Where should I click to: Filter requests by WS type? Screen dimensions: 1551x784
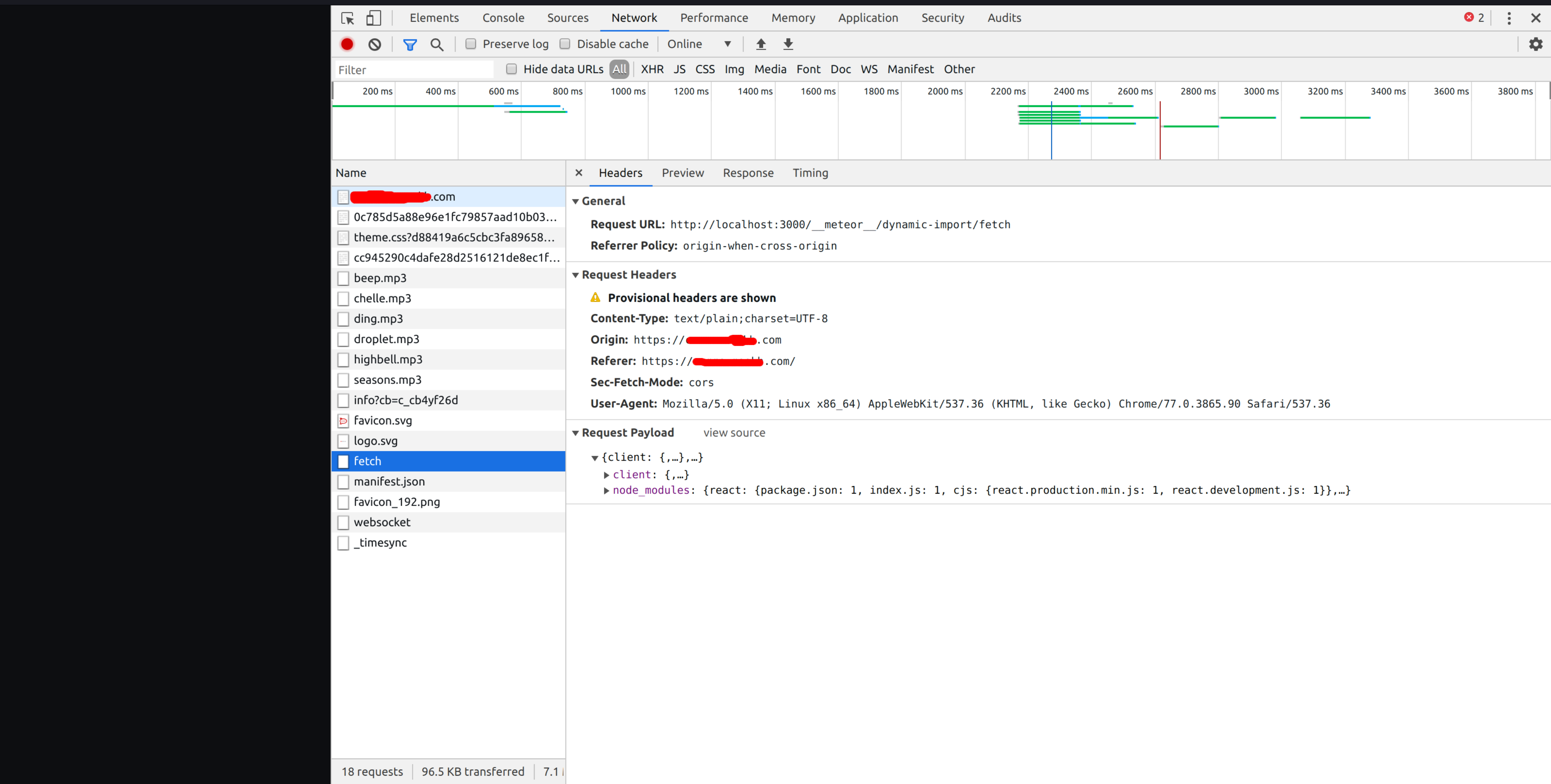(869, 69)
